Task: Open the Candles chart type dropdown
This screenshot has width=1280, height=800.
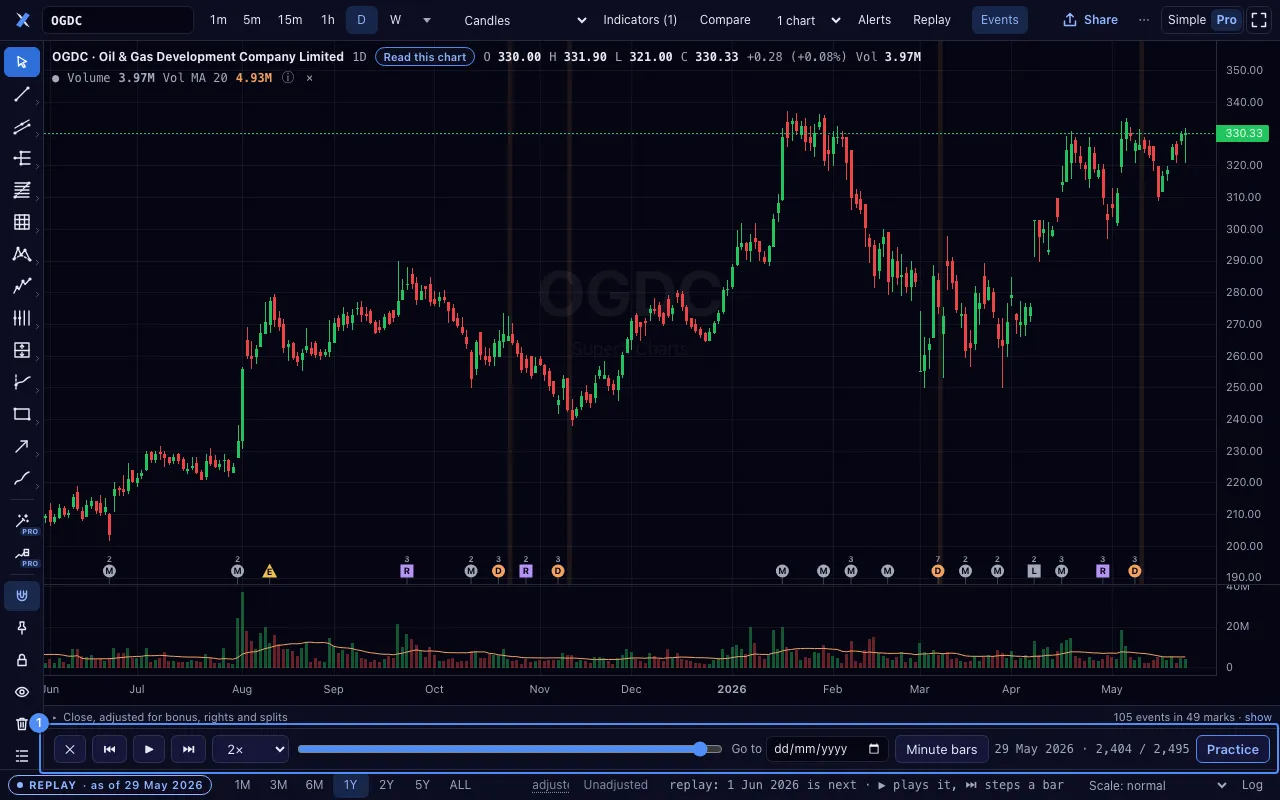Action: [525, 20]
